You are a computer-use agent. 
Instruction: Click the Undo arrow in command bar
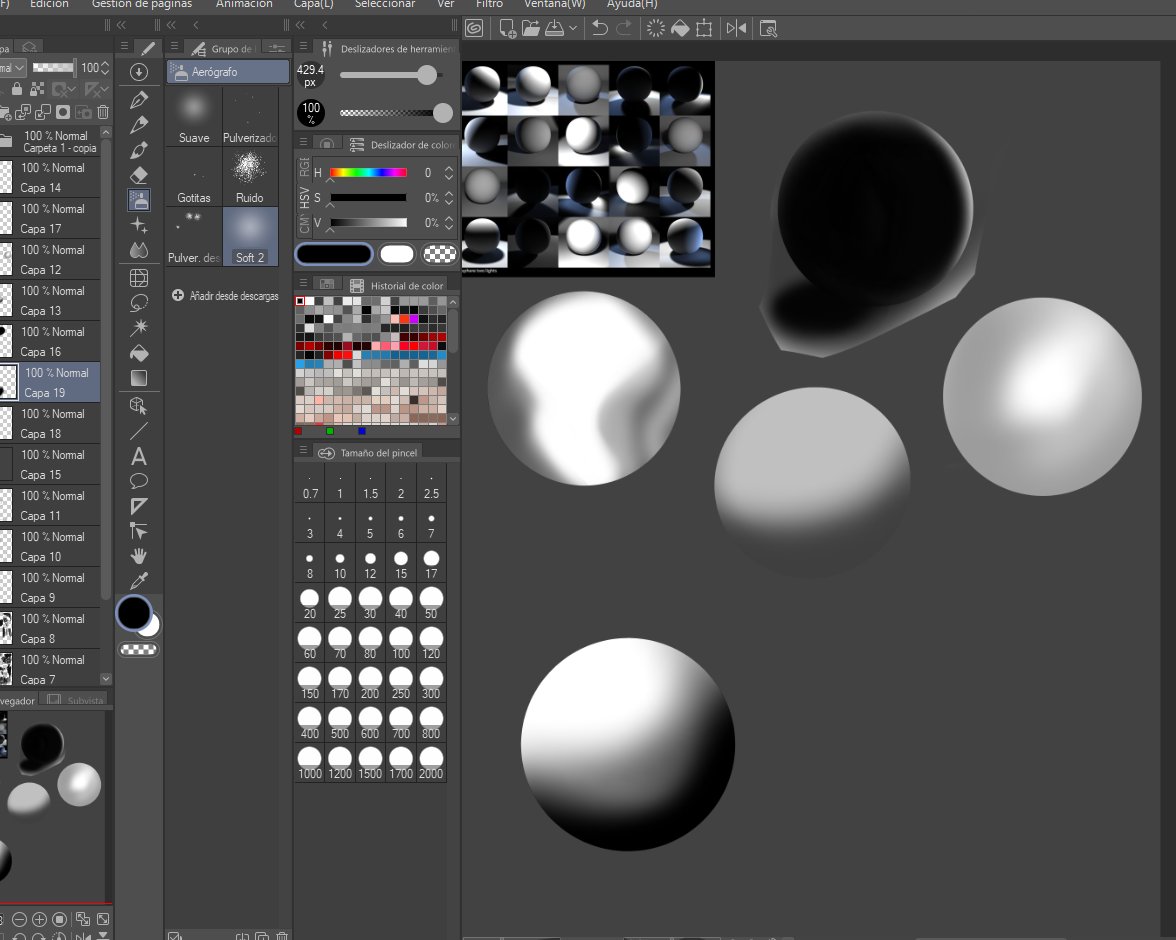coord(599,29)
